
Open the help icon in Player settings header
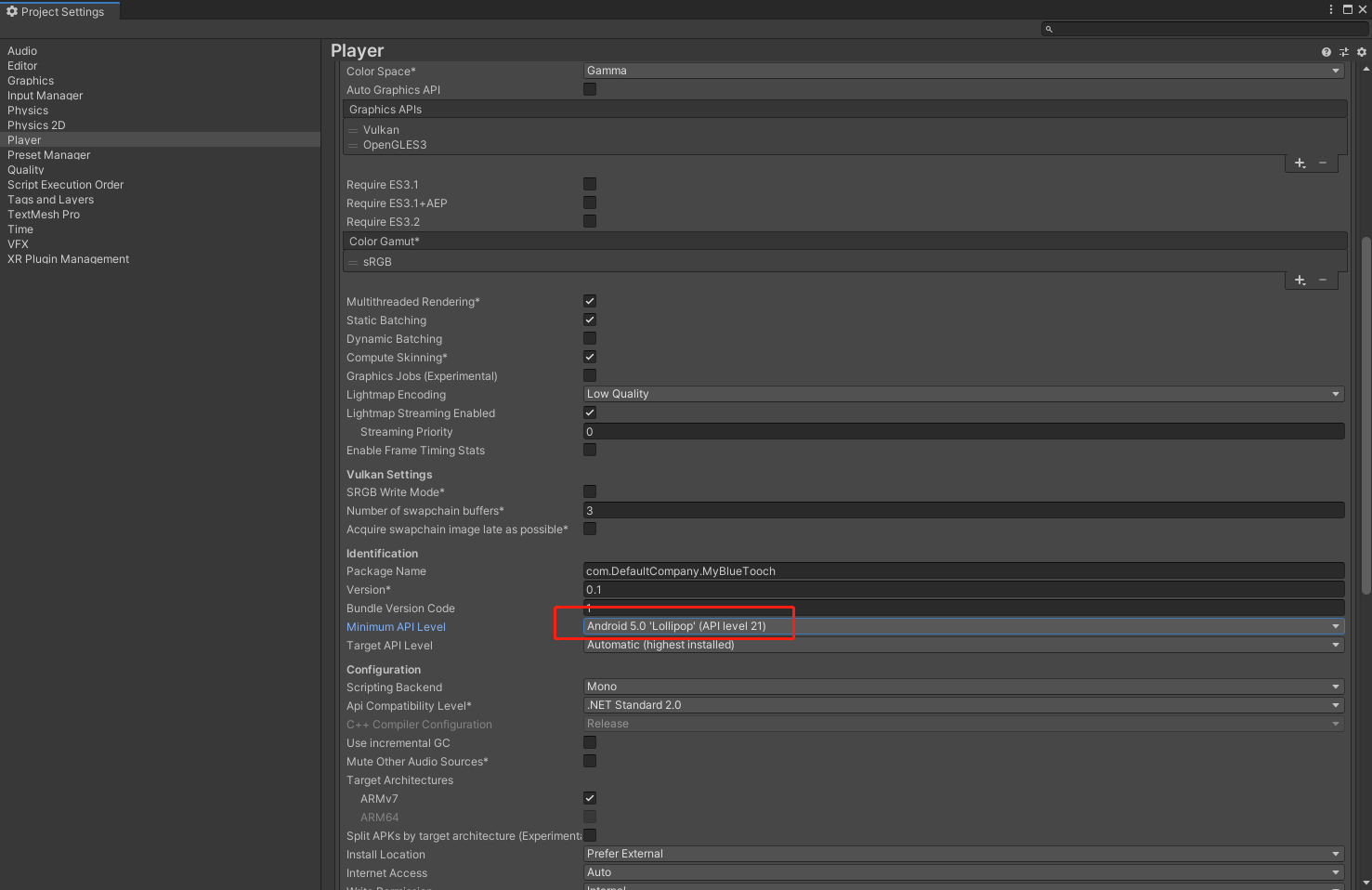point(1326,52)
